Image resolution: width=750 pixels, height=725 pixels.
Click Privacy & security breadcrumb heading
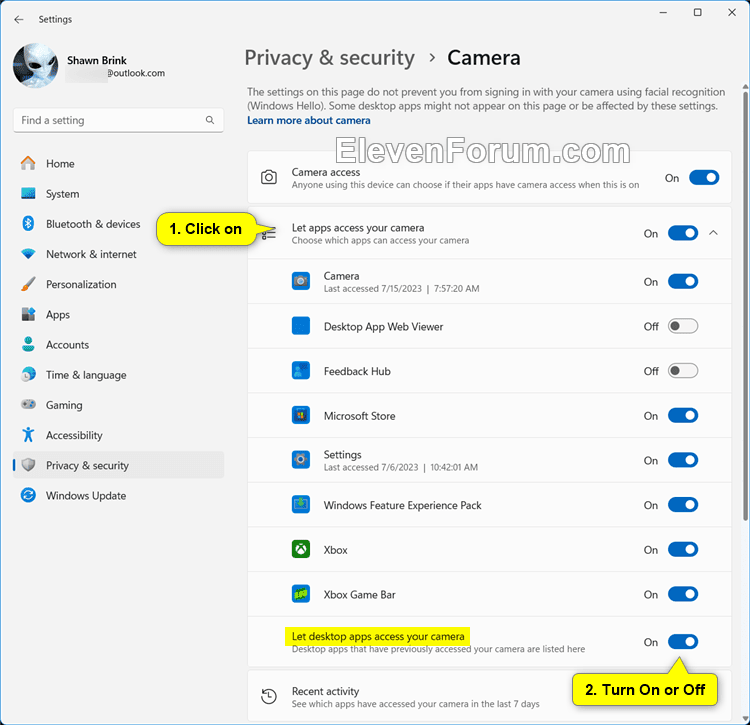(330, 58)
